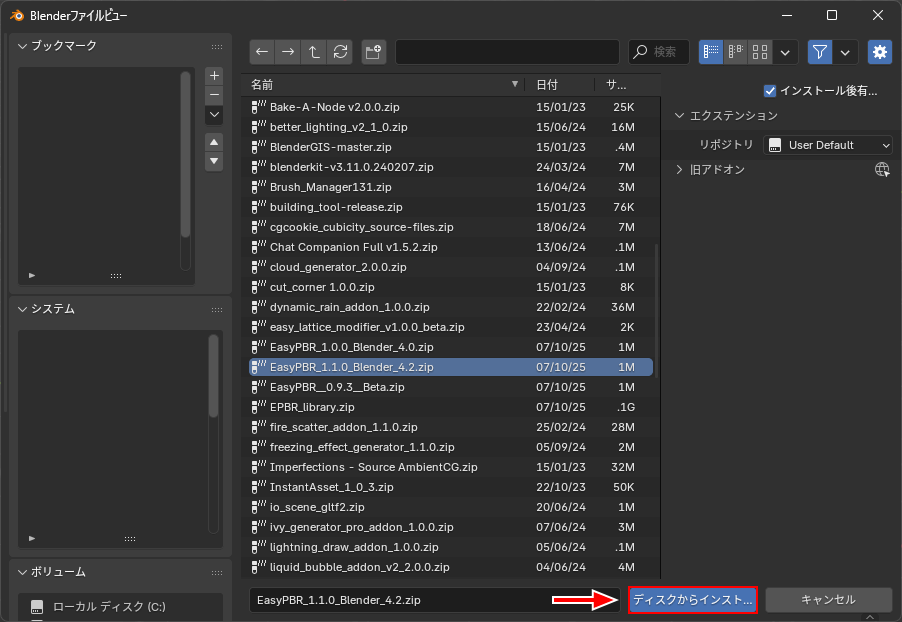Sort files by 日付 column header

(x=547, y=85)
